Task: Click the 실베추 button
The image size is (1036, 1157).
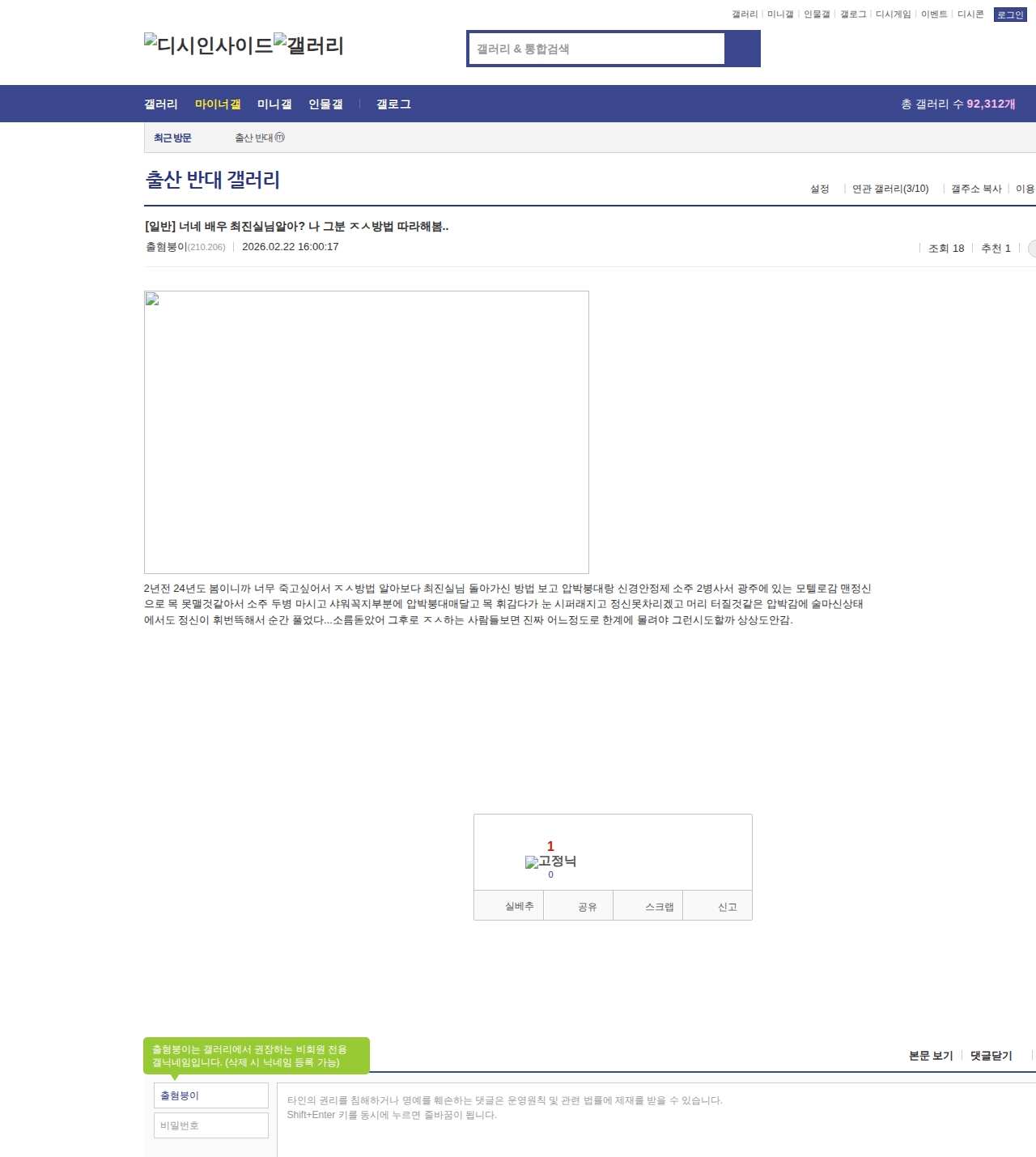Action: tap(519, 907)
